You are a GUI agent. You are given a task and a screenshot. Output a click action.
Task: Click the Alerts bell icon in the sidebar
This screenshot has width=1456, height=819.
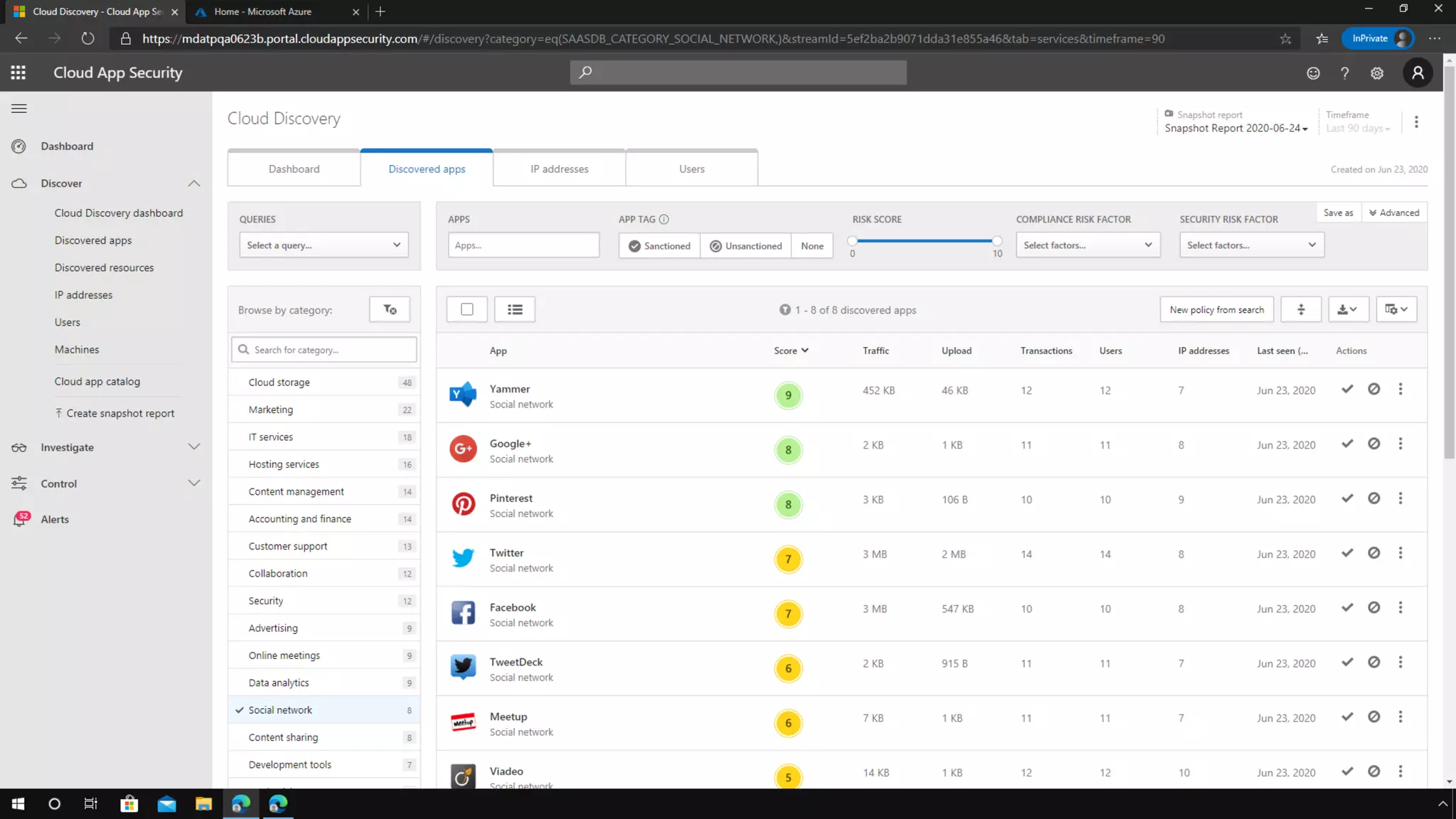coord(20,519)
